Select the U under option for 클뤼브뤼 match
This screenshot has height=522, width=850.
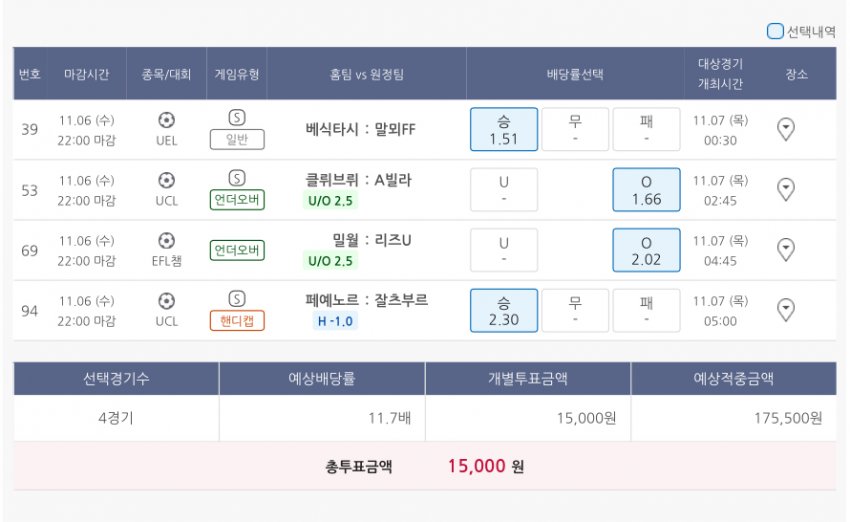coord(504,190)
